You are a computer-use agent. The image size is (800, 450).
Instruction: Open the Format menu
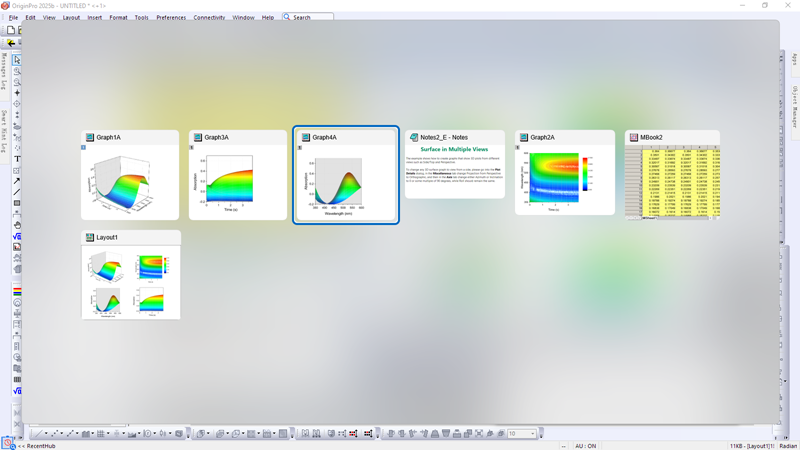pyautogui.click(x=118, y=17)
